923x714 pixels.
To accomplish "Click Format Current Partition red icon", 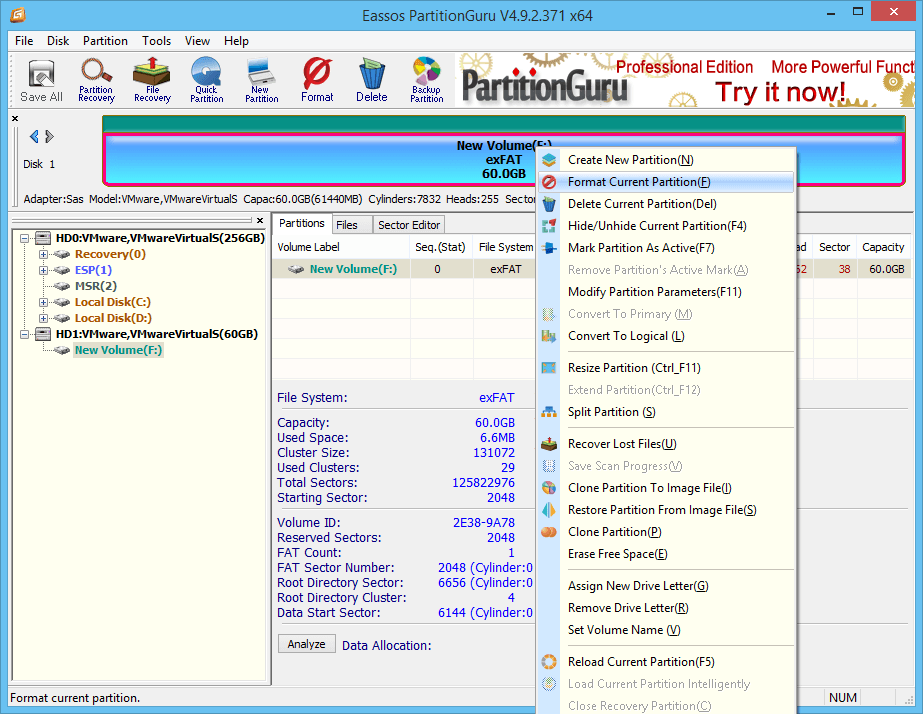I will coord(549,182).
